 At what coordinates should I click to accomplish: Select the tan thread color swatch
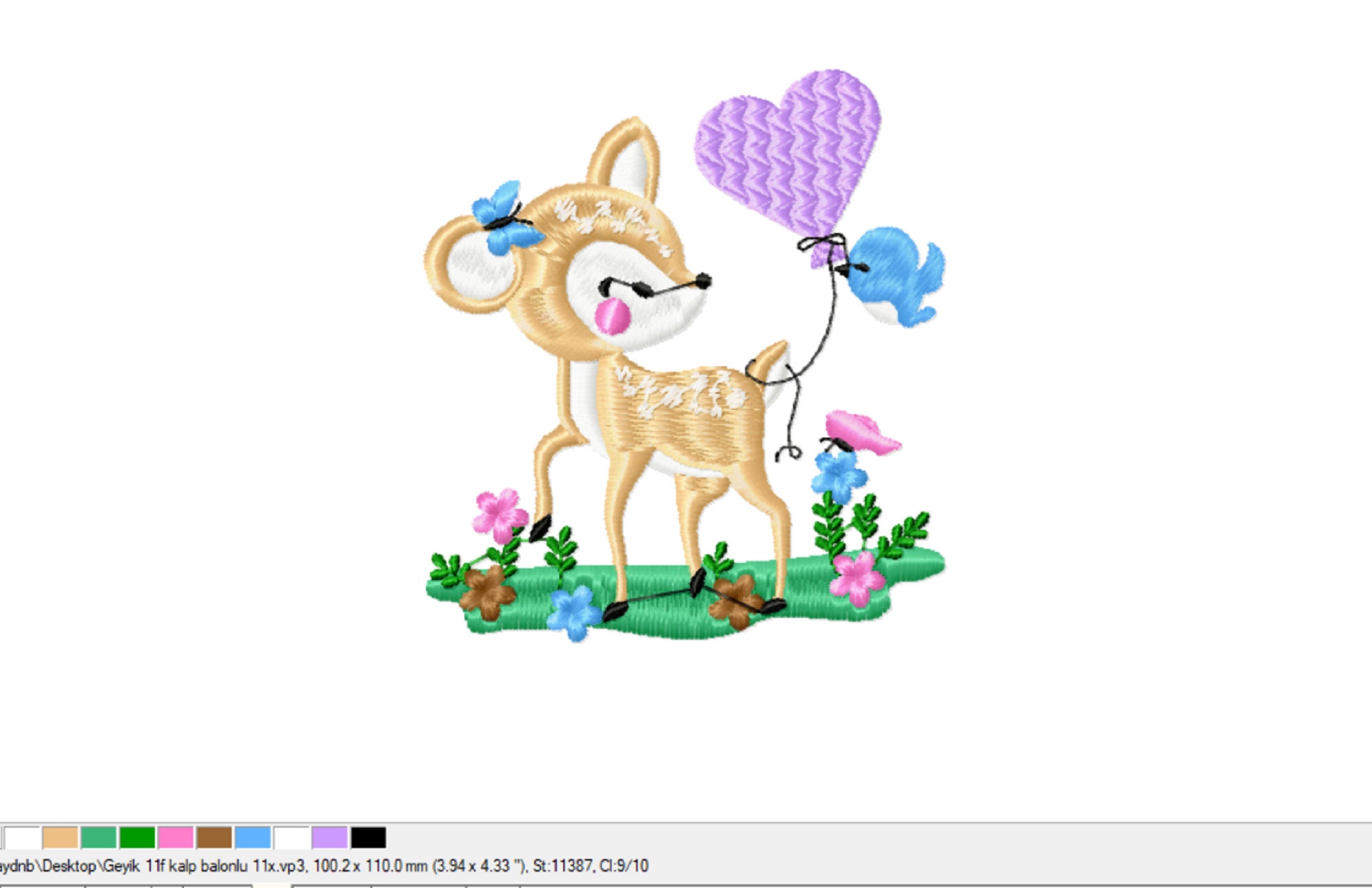[60, 837]
